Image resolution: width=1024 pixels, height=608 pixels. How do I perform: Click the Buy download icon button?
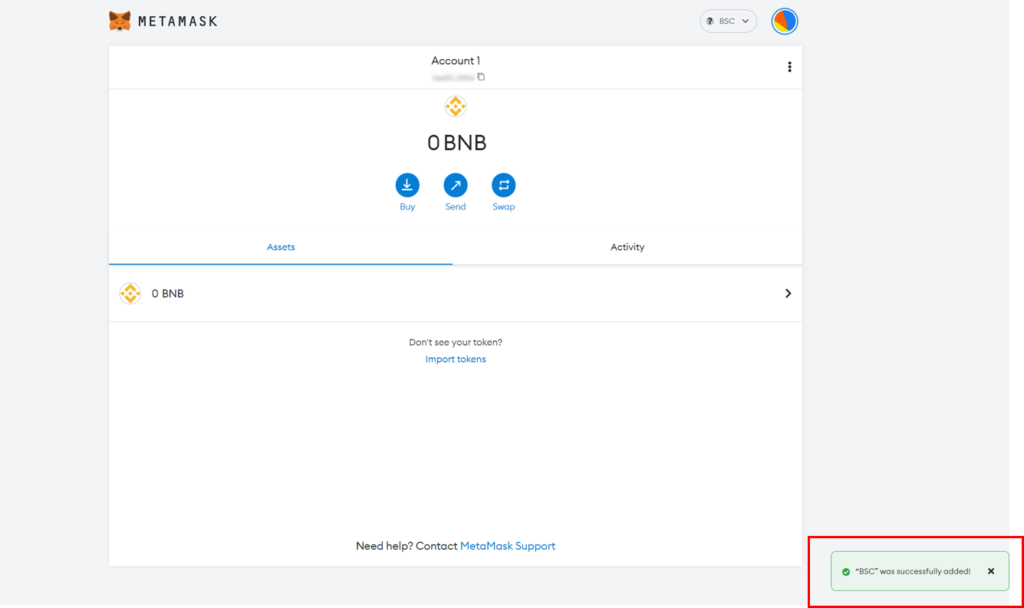pyautogui.click(x=407, y=185)
